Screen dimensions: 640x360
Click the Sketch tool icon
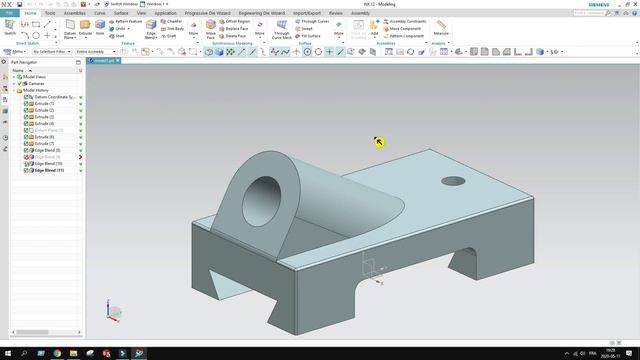click(x=10, y=25)
